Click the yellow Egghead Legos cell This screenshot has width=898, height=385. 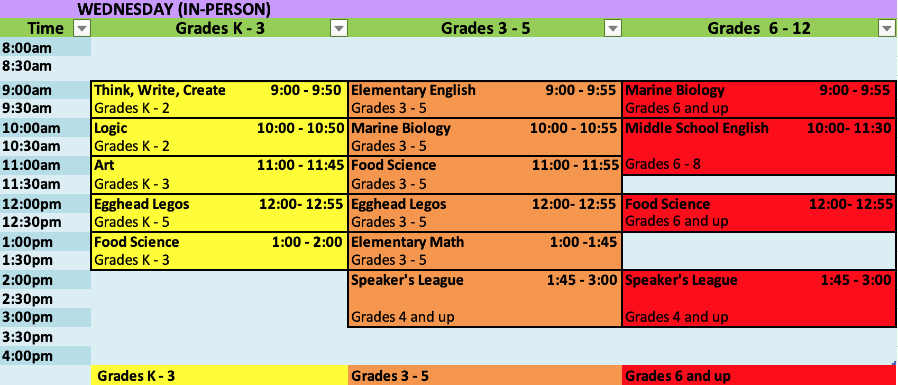pyautogui.click(x=219, y=213)
